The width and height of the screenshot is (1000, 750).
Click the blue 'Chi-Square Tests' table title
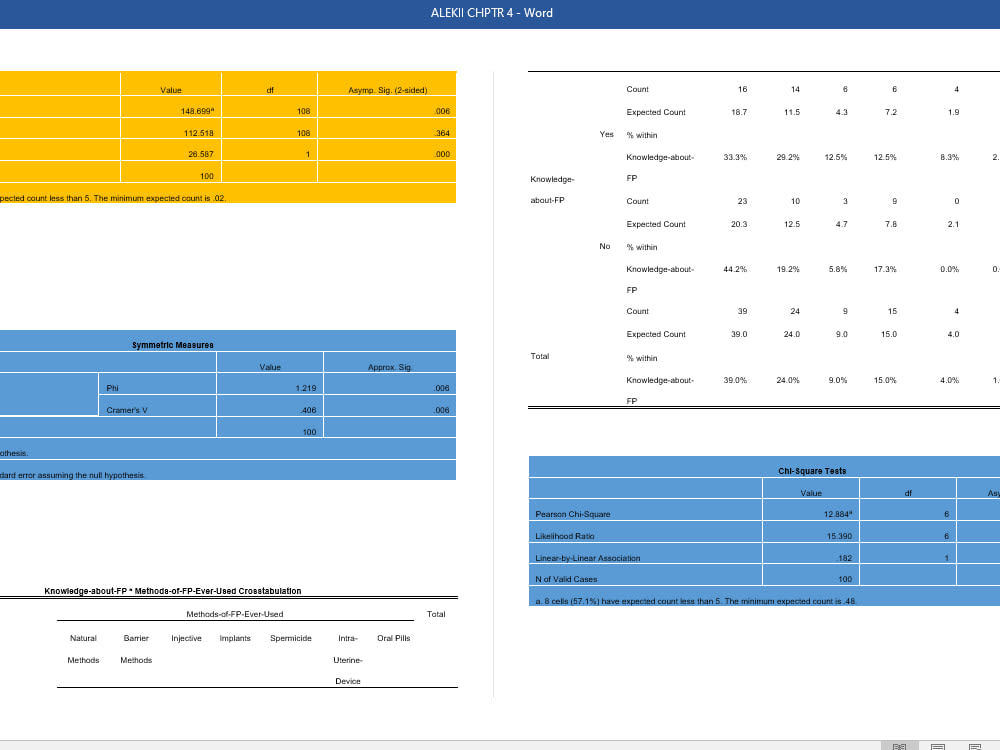(812, 471)
